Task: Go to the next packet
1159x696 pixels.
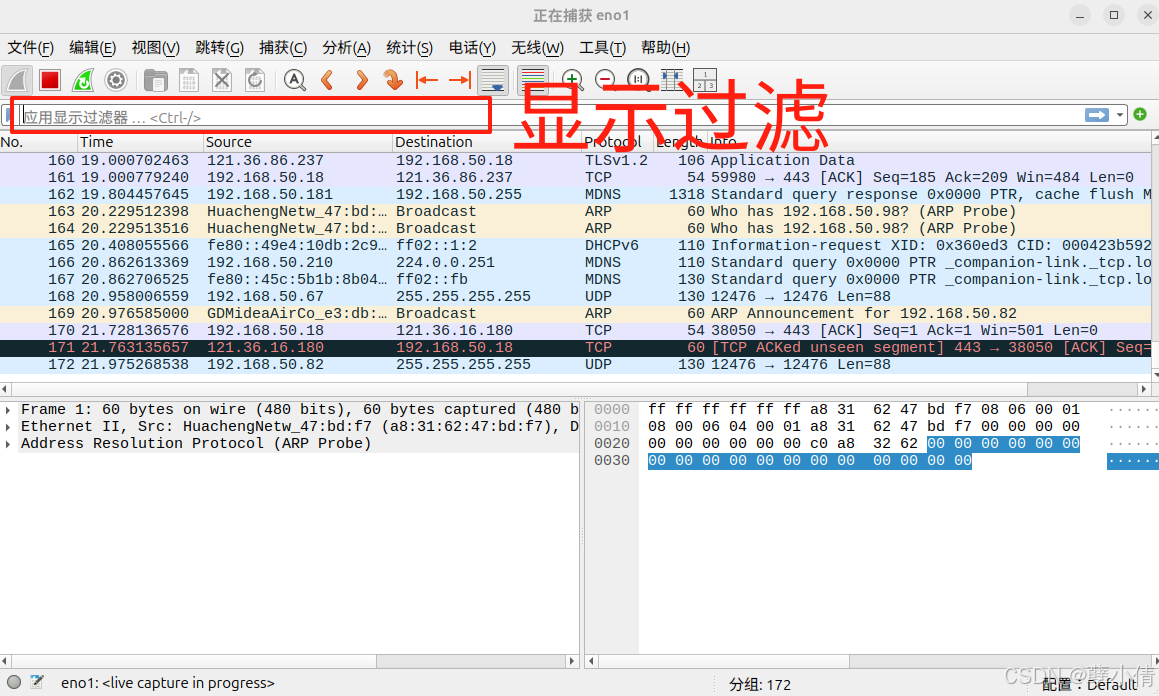Action: pos(361,80)
